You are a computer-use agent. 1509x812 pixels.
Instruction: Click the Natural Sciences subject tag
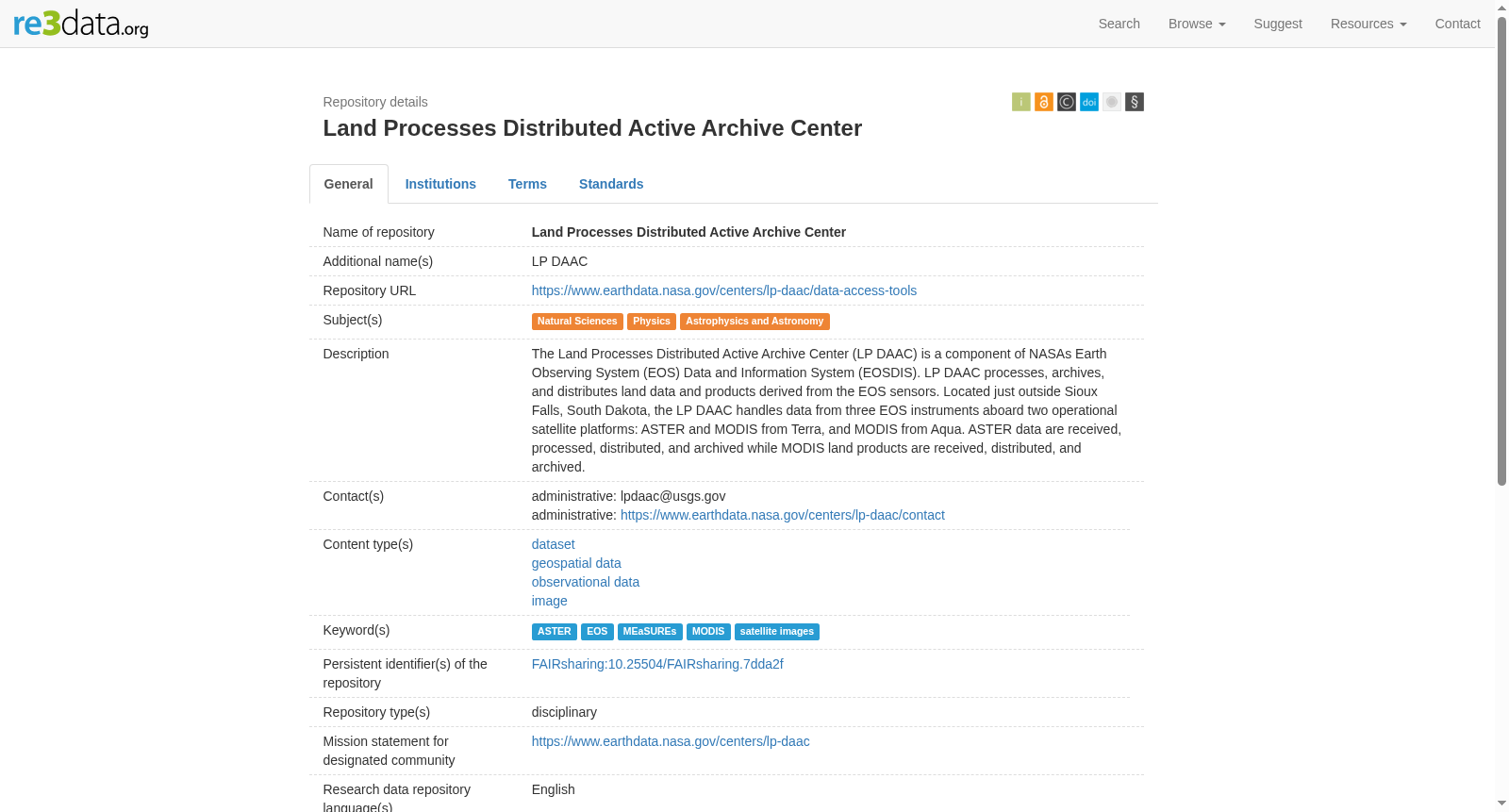577,322
